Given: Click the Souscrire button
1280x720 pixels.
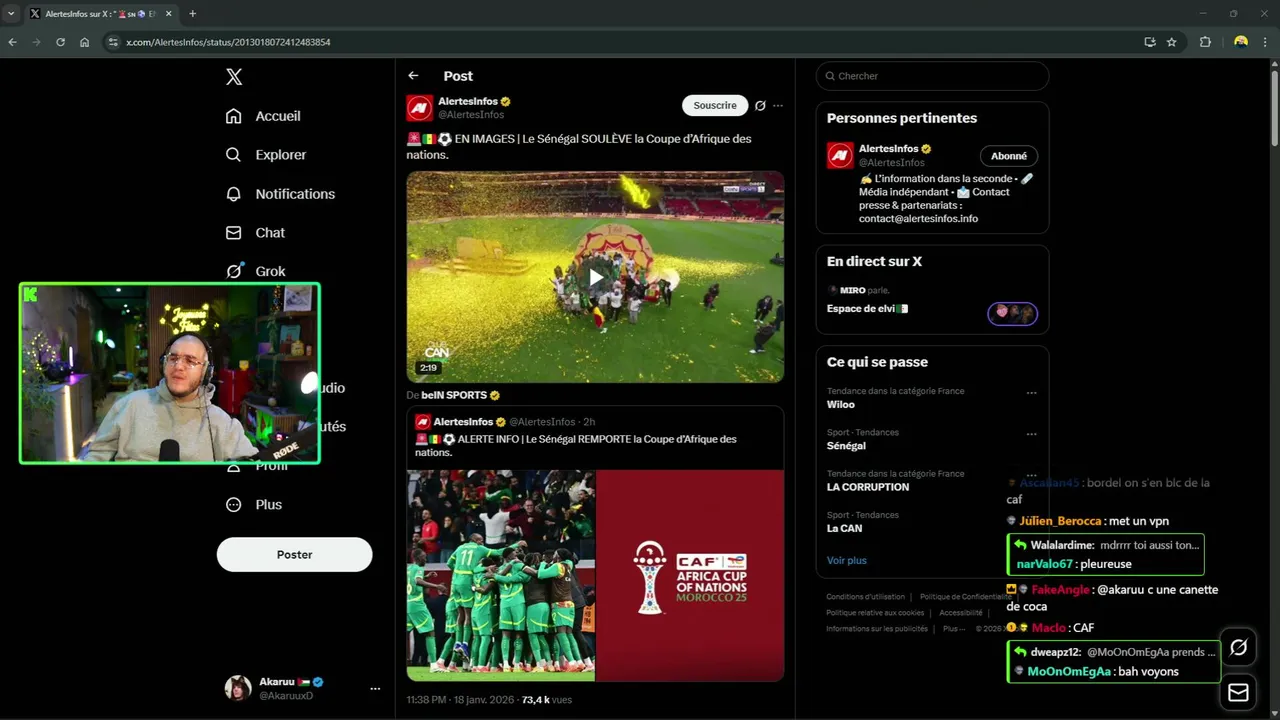Looking at the screenshot, I should pyautogui.click(x=715, y=105).
